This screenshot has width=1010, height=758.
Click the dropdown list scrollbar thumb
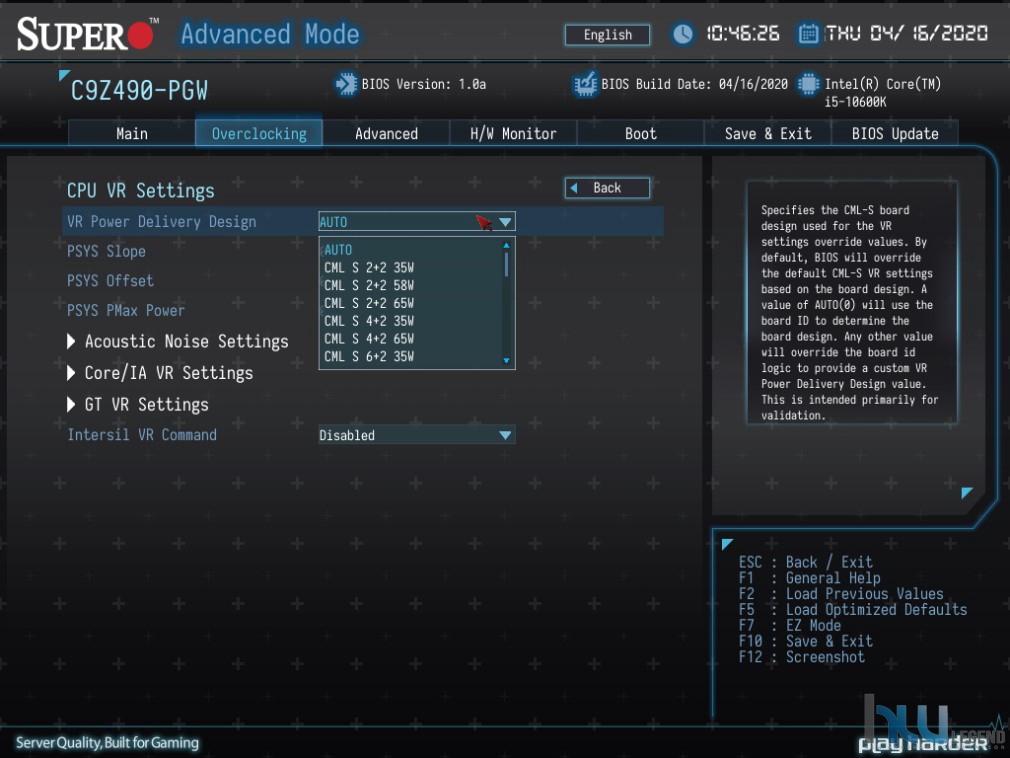tap(506, 264)
